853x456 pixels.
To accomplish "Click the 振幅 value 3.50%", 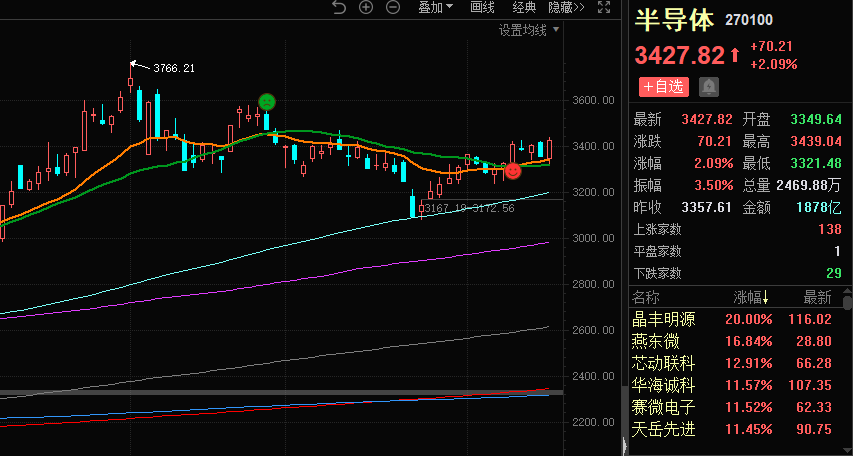I will [714, 186].
